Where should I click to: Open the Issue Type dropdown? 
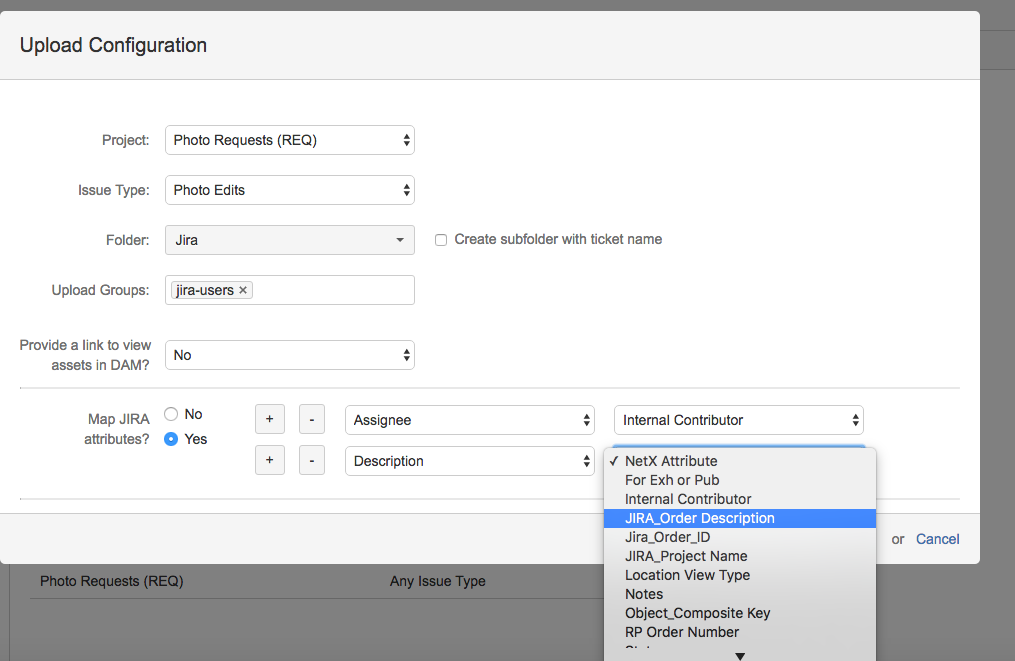(x=289, y=190)
